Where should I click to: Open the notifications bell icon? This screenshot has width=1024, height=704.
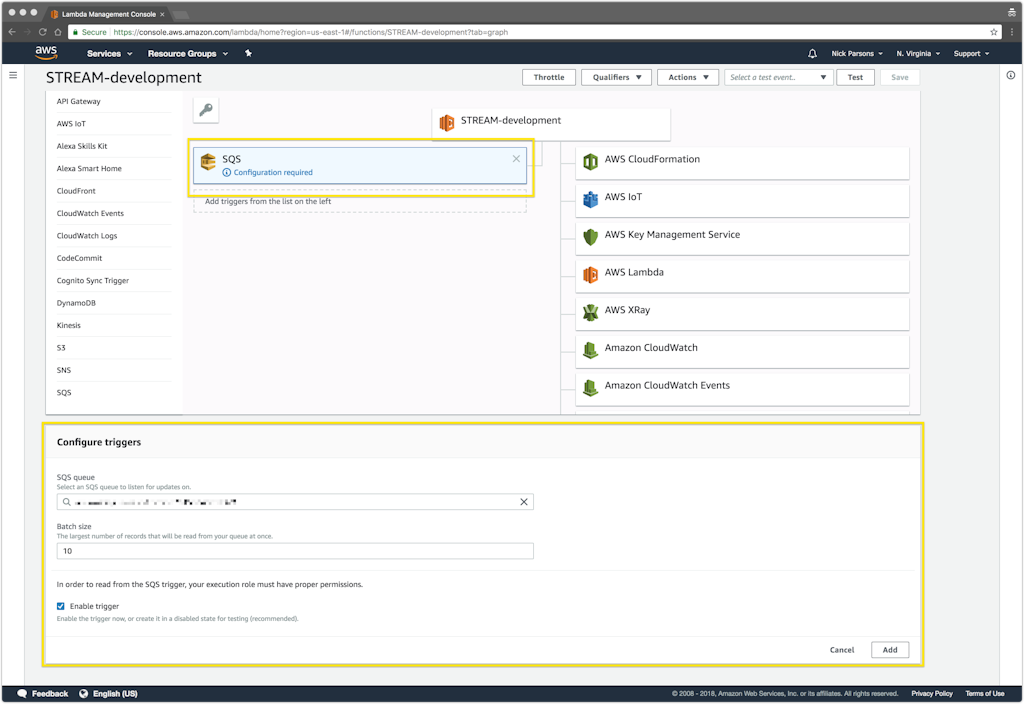tap(812, 53)
